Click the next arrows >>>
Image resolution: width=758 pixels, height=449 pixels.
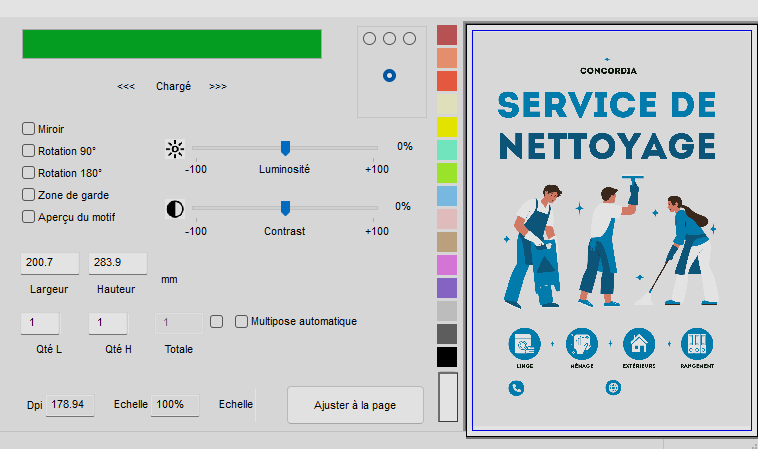(218, 87)
